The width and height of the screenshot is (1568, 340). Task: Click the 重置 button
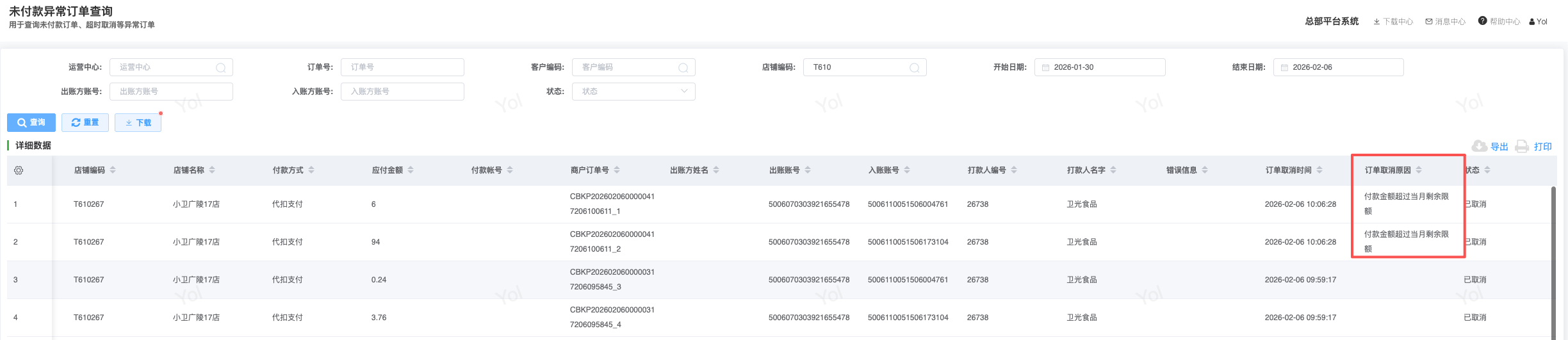pos(85,122)
